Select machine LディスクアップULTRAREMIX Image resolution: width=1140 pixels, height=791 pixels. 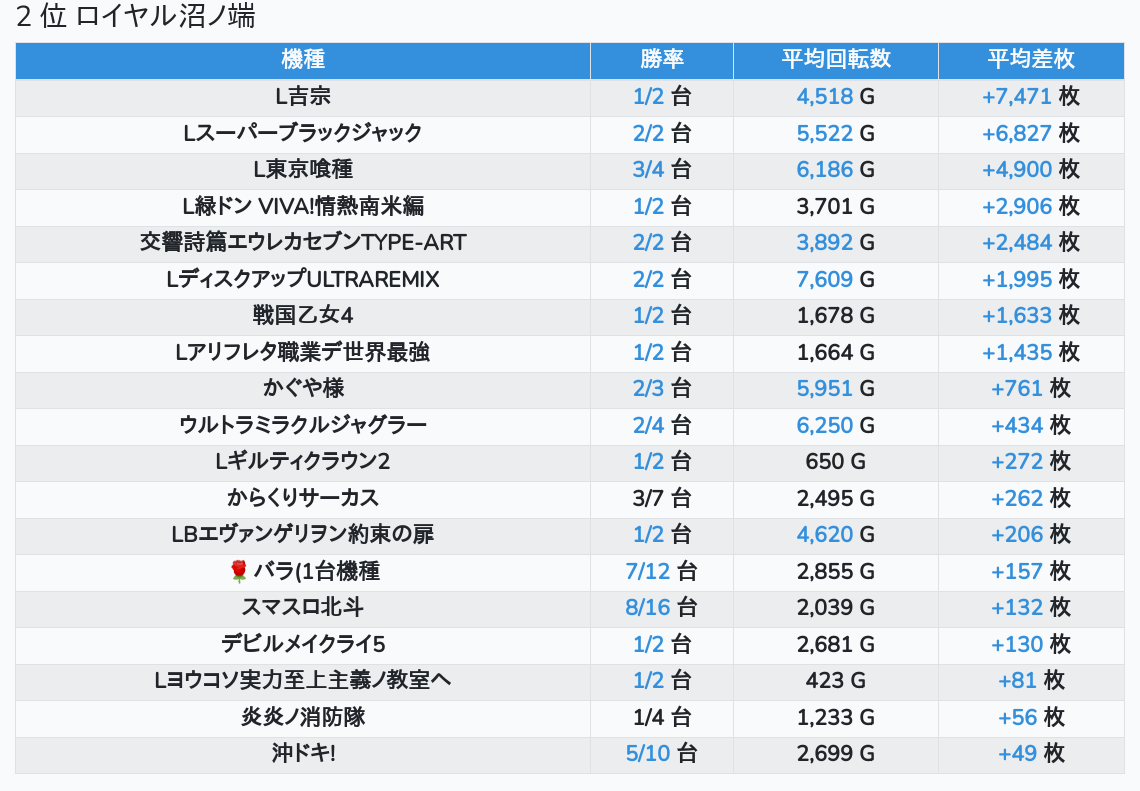pos(302,279)
